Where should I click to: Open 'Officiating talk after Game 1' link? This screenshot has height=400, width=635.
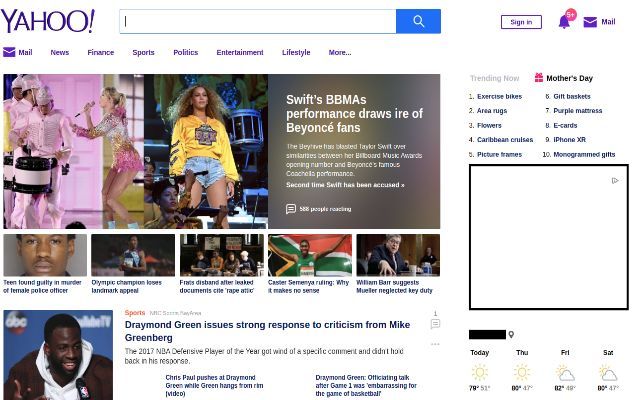[x=366, y=385]
